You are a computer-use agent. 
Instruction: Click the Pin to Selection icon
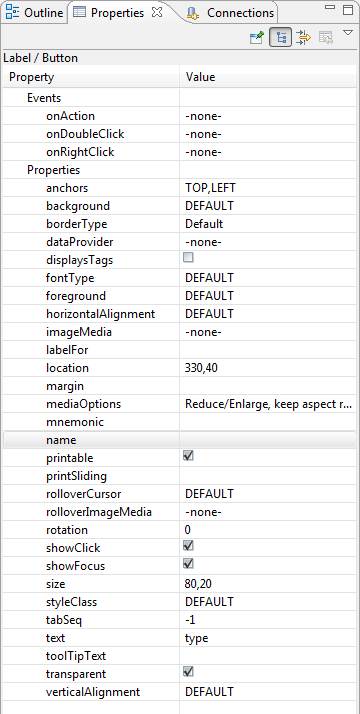[257, 38]
